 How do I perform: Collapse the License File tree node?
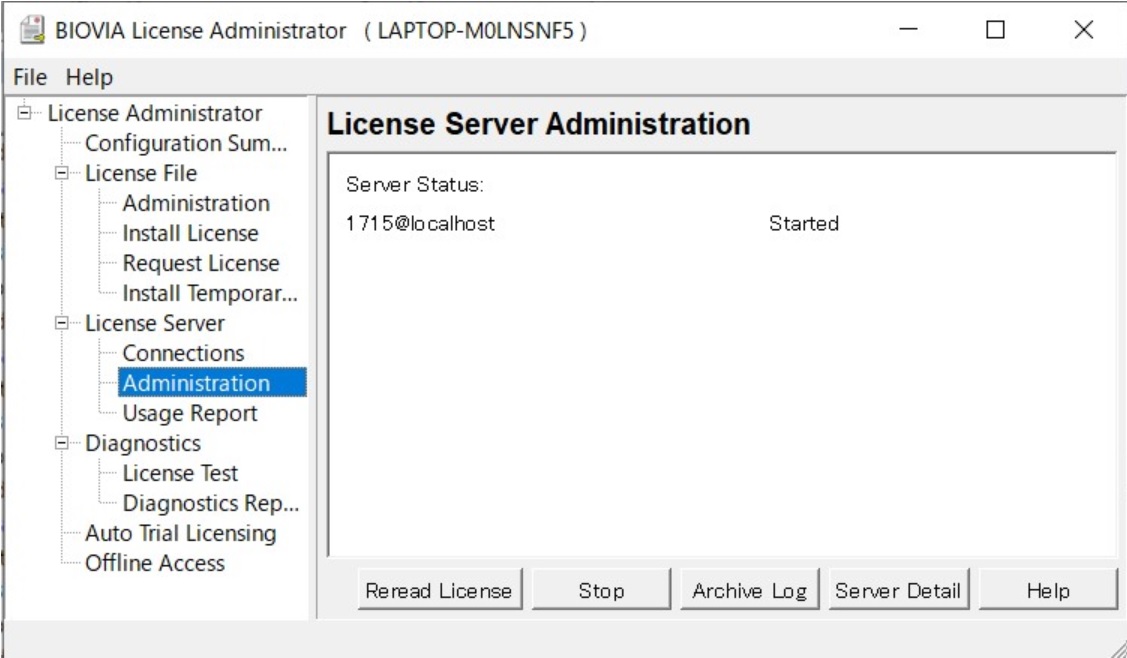coord(62,173)
